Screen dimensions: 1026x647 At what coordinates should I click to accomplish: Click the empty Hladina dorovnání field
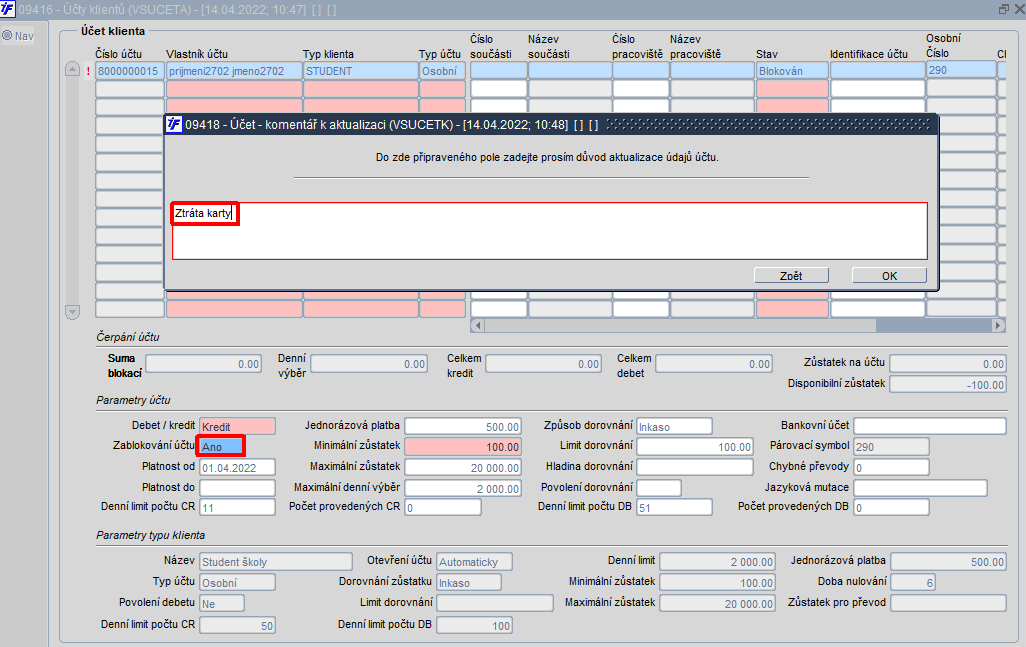[695, 467]
